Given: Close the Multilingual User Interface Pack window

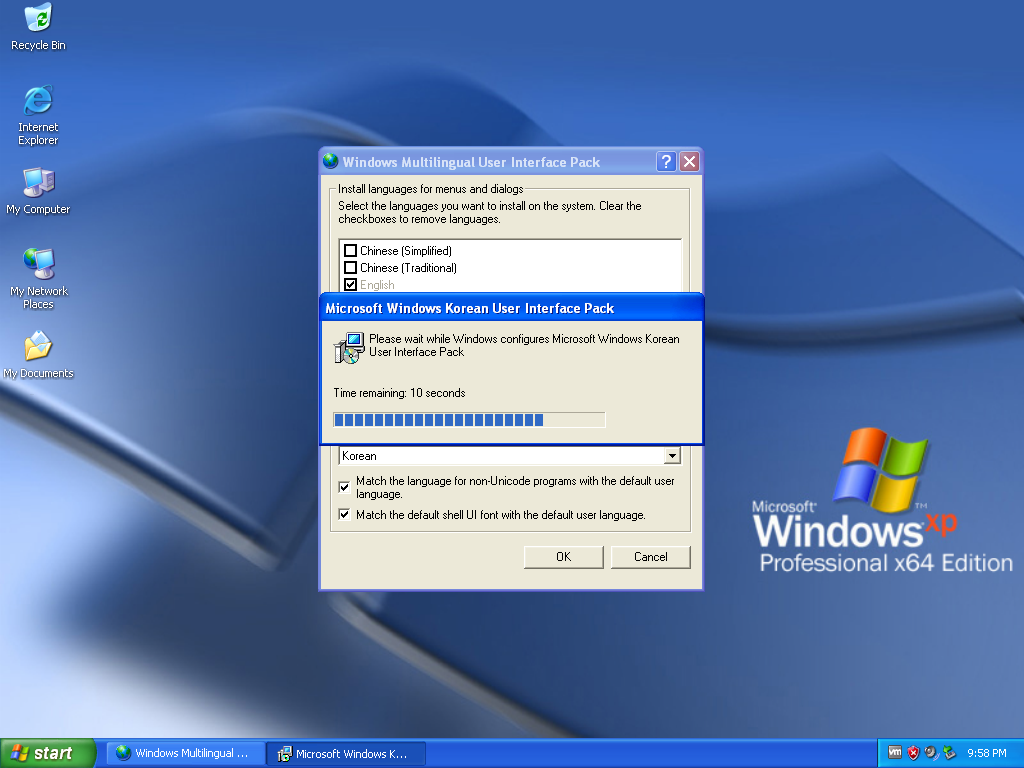Looking at the screenshot, I should pos(690,161).
